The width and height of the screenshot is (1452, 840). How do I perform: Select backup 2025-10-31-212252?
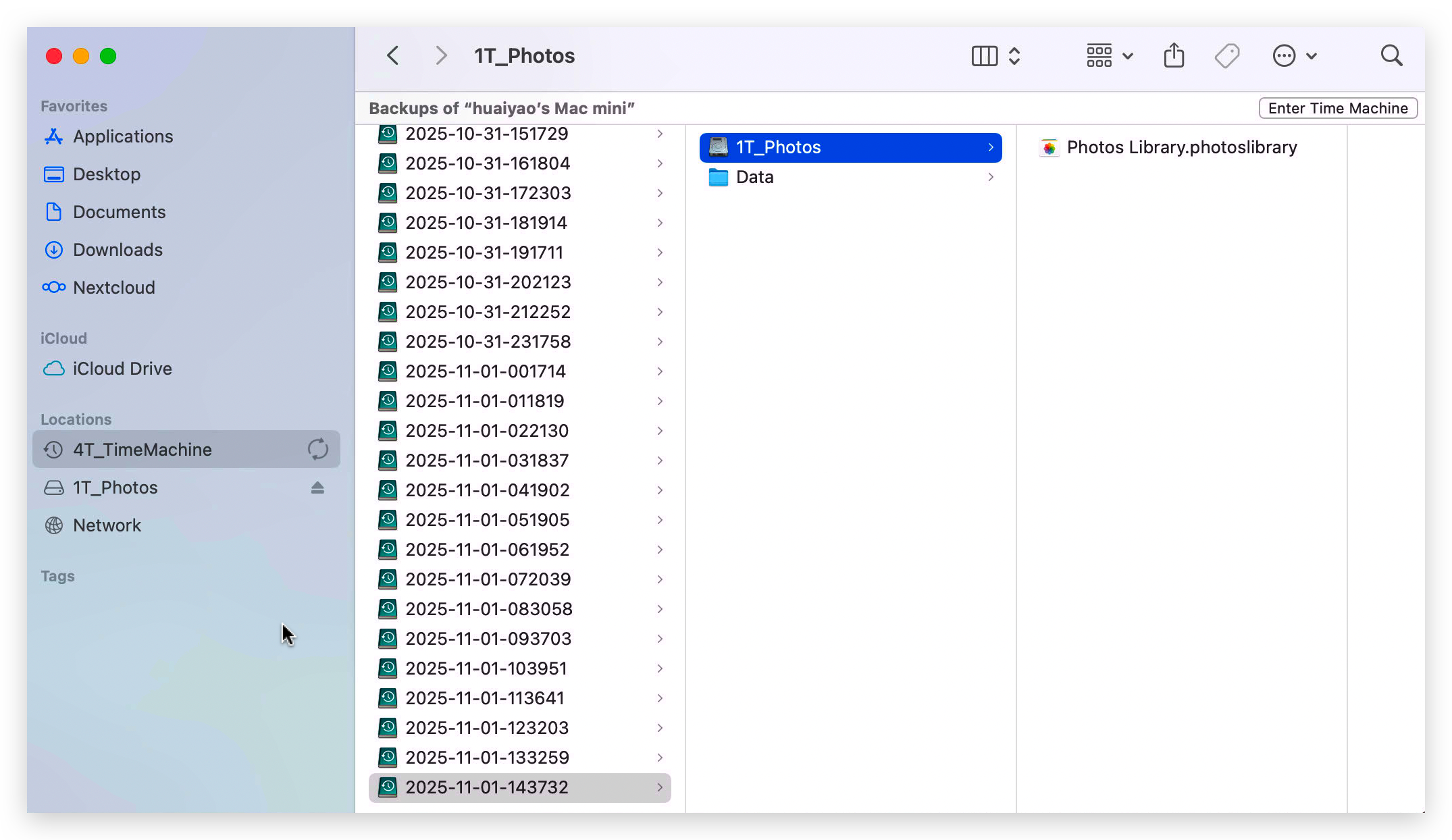[488, 312]
